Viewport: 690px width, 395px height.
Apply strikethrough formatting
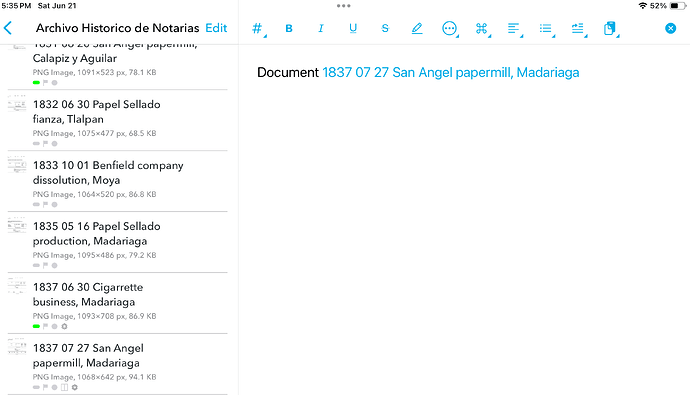pyautogui.click(x=385, y=29)
